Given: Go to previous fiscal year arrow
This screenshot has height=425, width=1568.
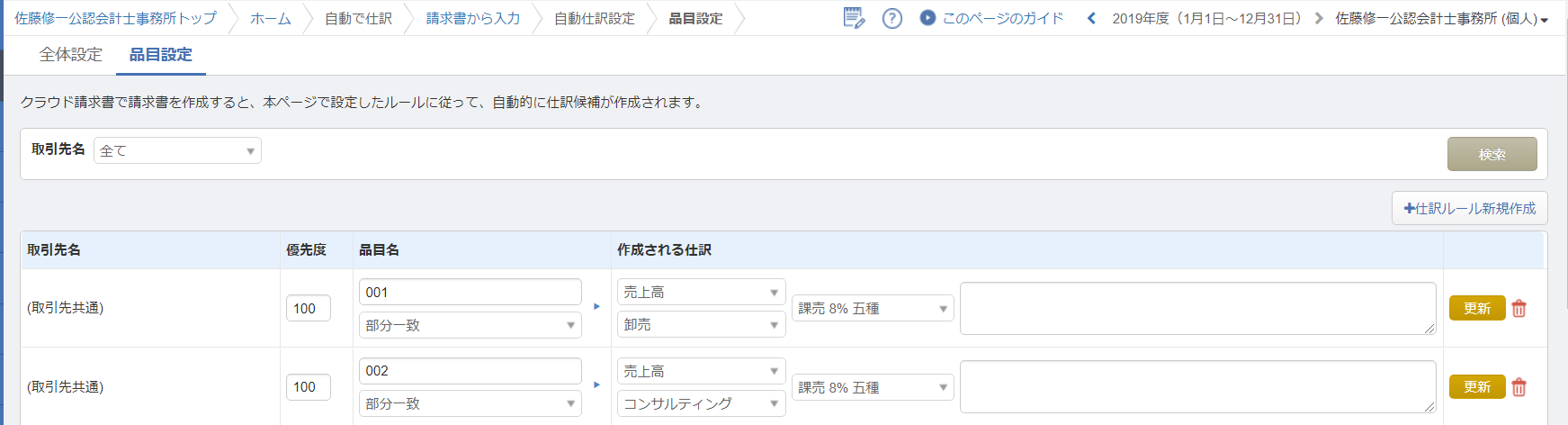Looking at the screenshot, I should point(1091,18).
